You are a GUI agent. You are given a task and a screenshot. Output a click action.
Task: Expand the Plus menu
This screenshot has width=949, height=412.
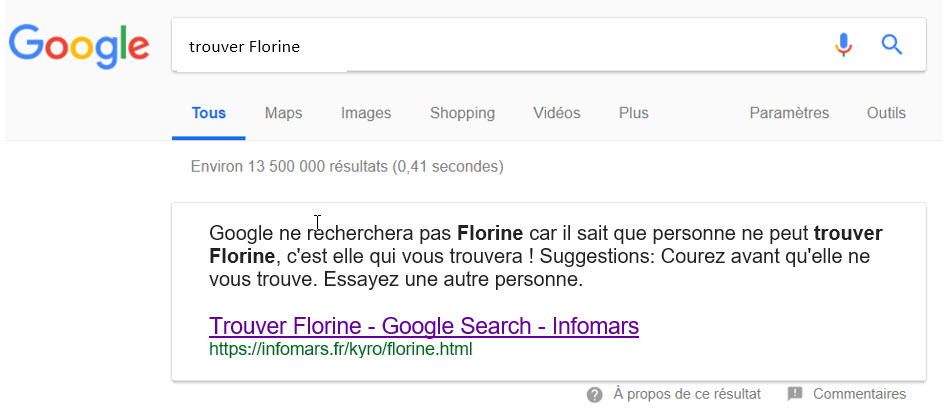633,113
